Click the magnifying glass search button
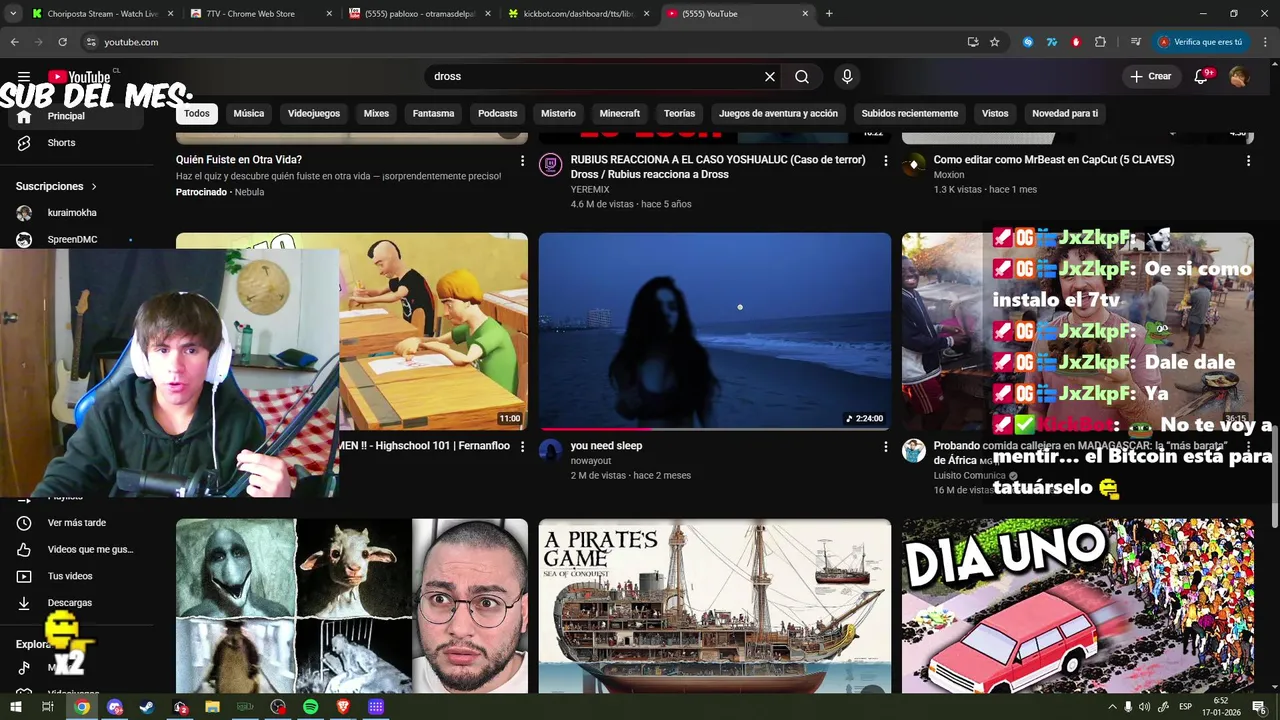Viewport: 1280px width, 720px height. (x=802, y=76)
